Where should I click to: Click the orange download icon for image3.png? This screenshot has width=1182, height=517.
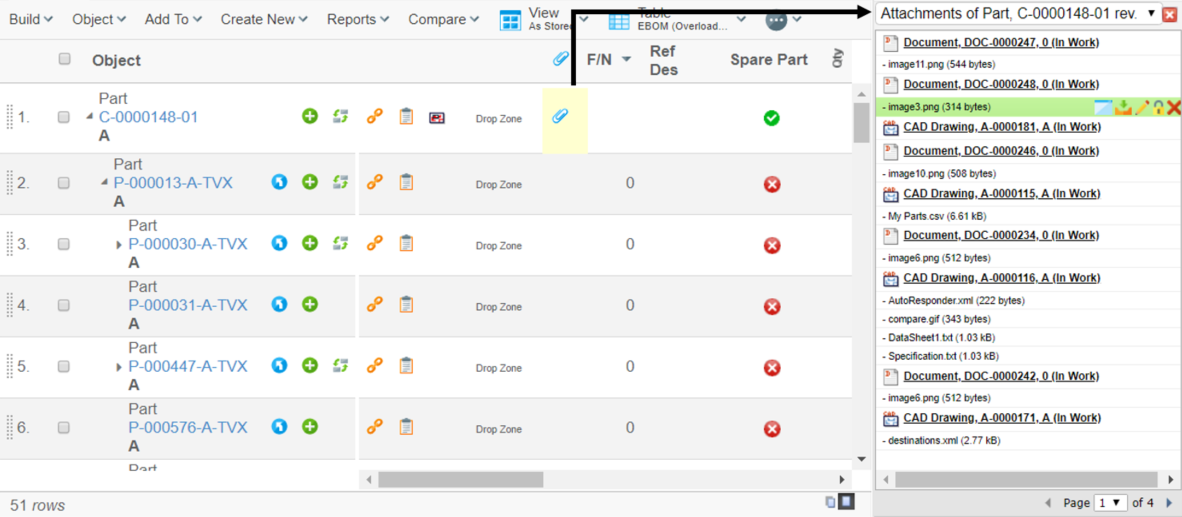click(x=1123, y=107)
